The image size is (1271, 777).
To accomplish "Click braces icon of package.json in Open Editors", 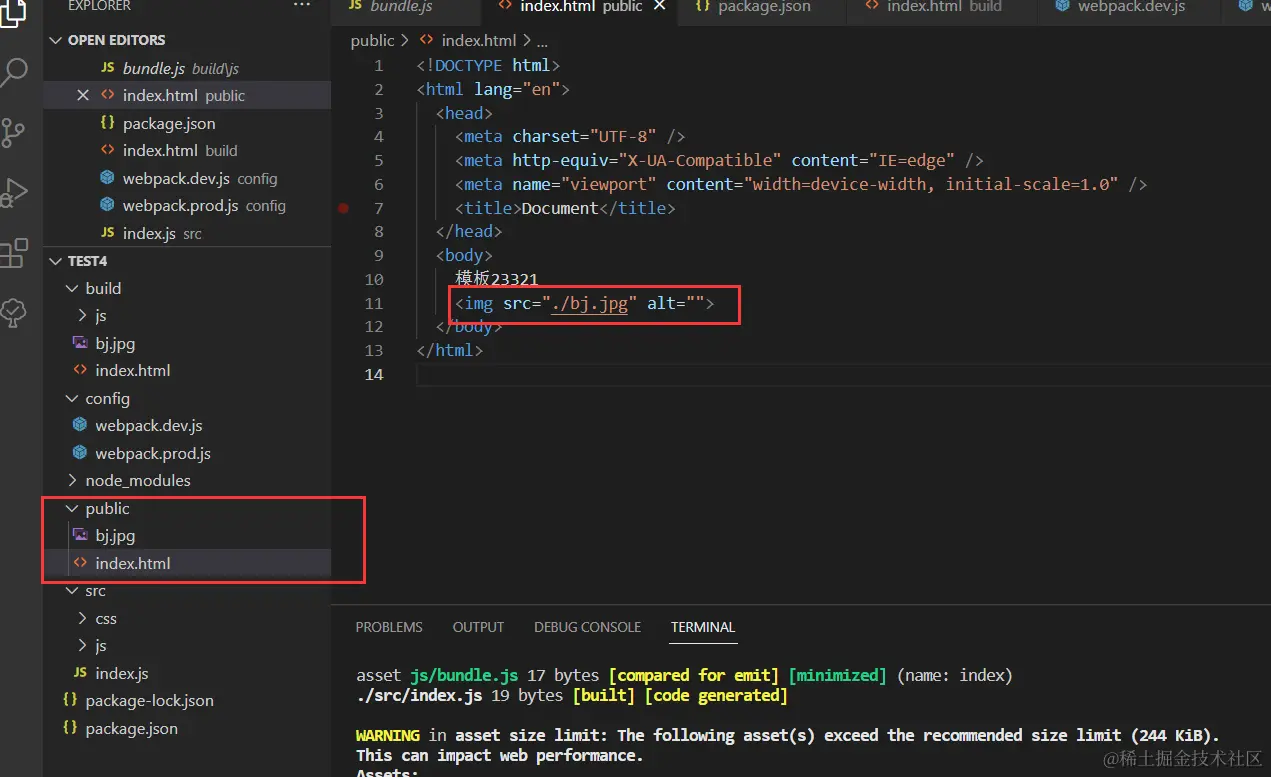I will (108, 123).
